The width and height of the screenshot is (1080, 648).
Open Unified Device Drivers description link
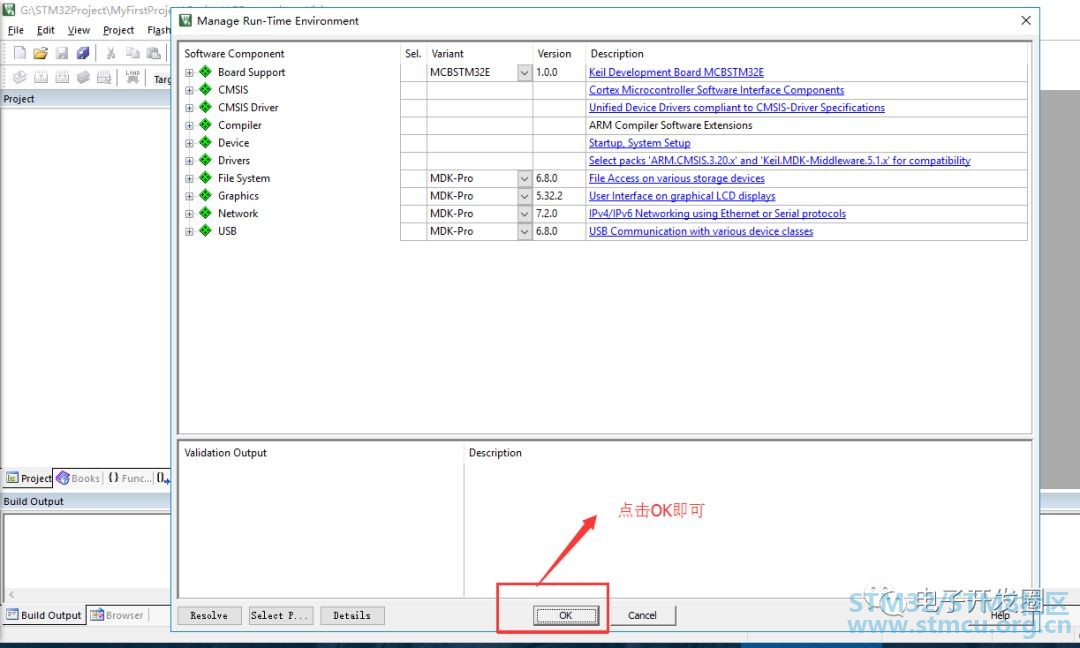point(736,107)
